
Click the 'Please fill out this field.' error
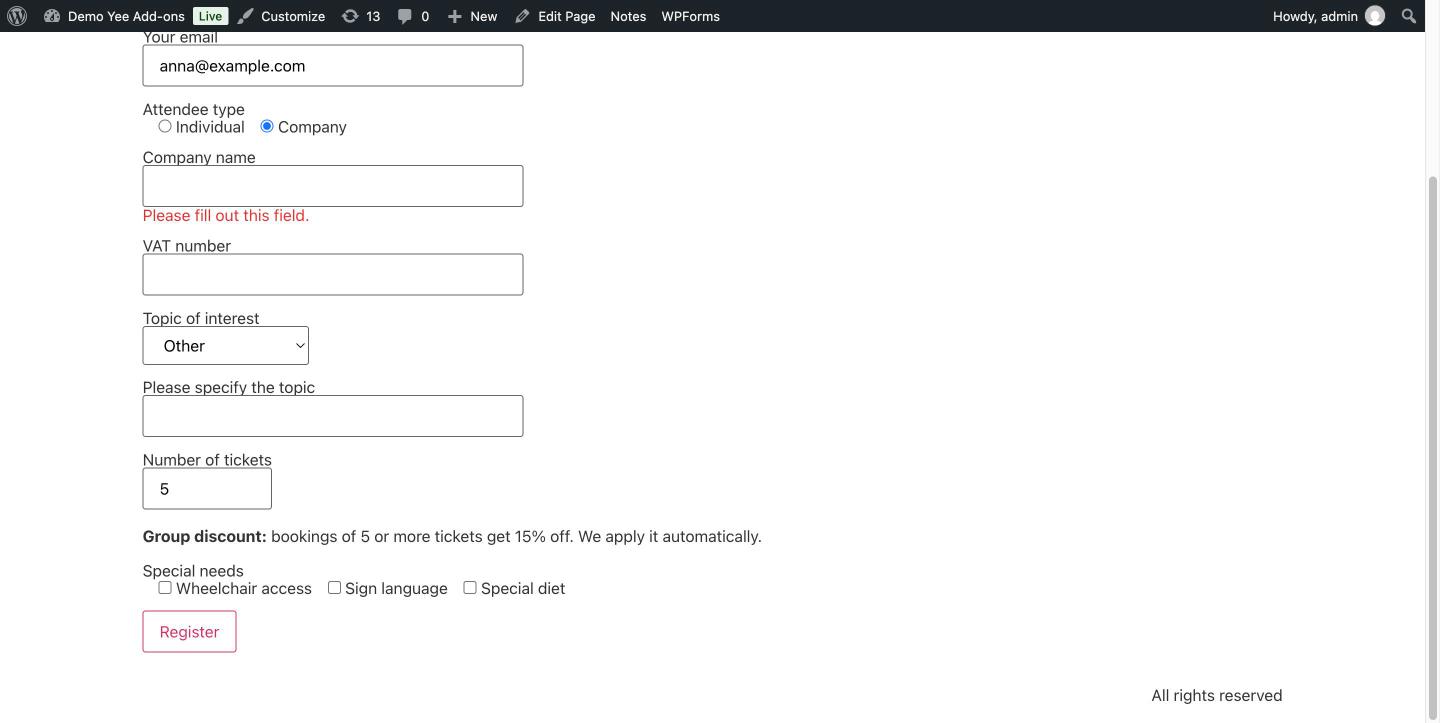[x=226, y=216]
